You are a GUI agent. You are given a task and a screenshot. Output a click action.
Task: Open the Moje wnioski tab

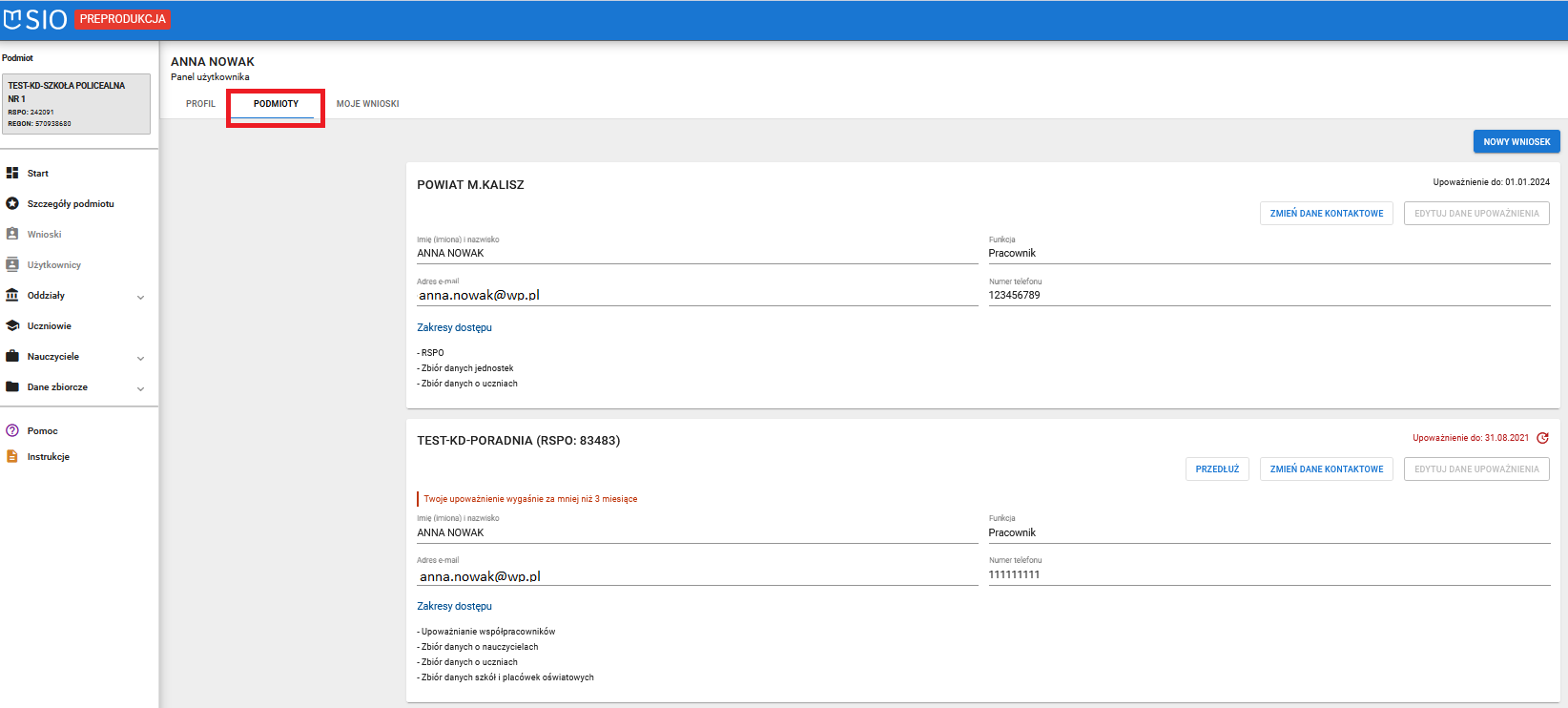click(x=367, y=104)
